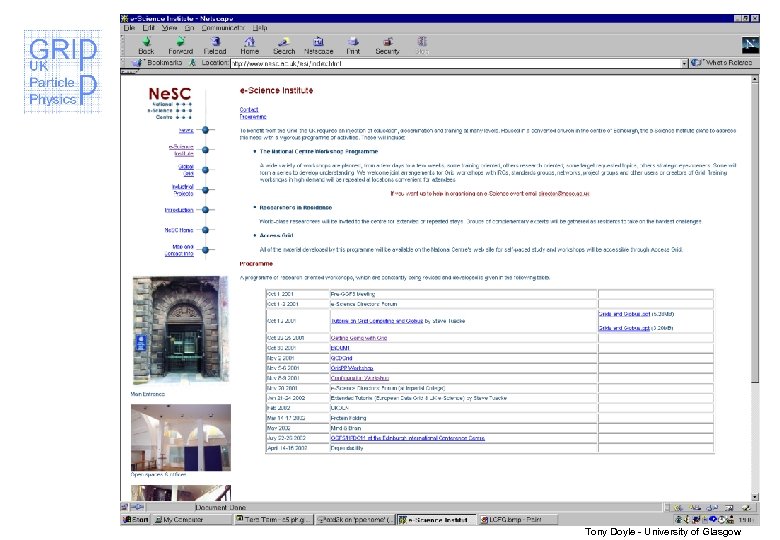Open the View menu
This screenshot has width=780, height=540.
point(169,28)
